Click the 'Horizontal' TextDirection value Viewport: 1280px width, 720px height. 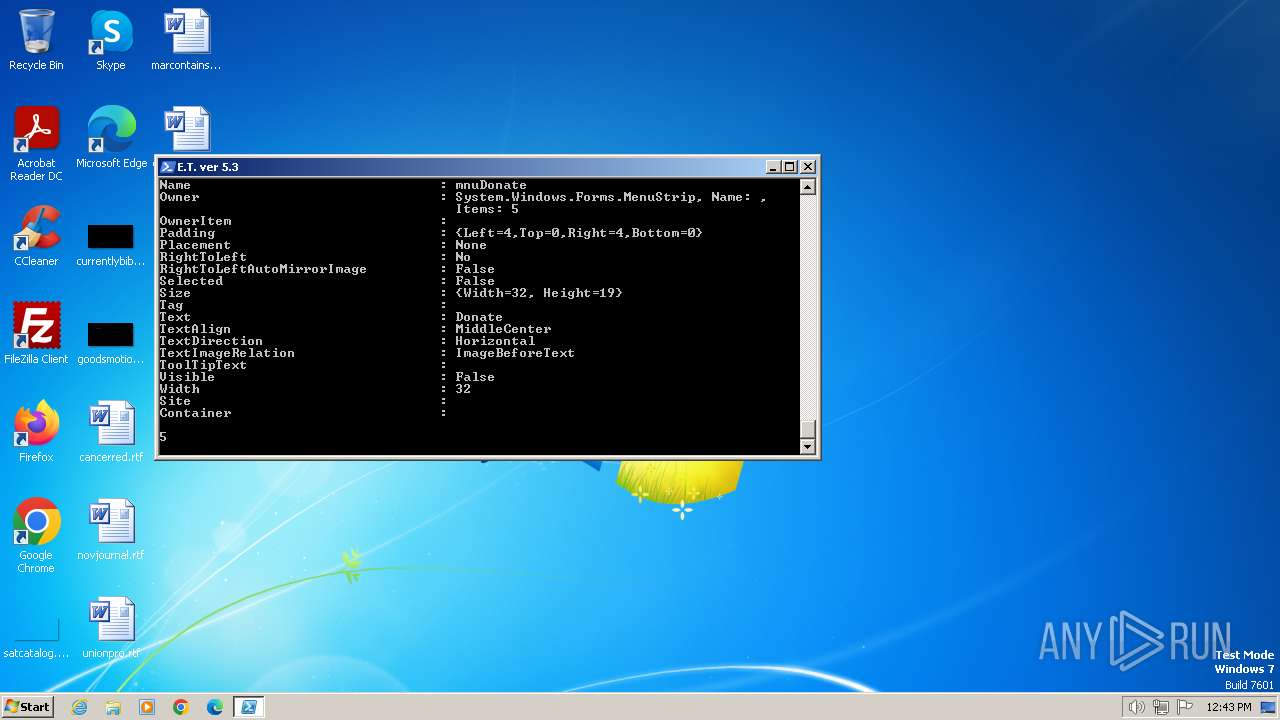pyautogui.click(x=495, y=341)
